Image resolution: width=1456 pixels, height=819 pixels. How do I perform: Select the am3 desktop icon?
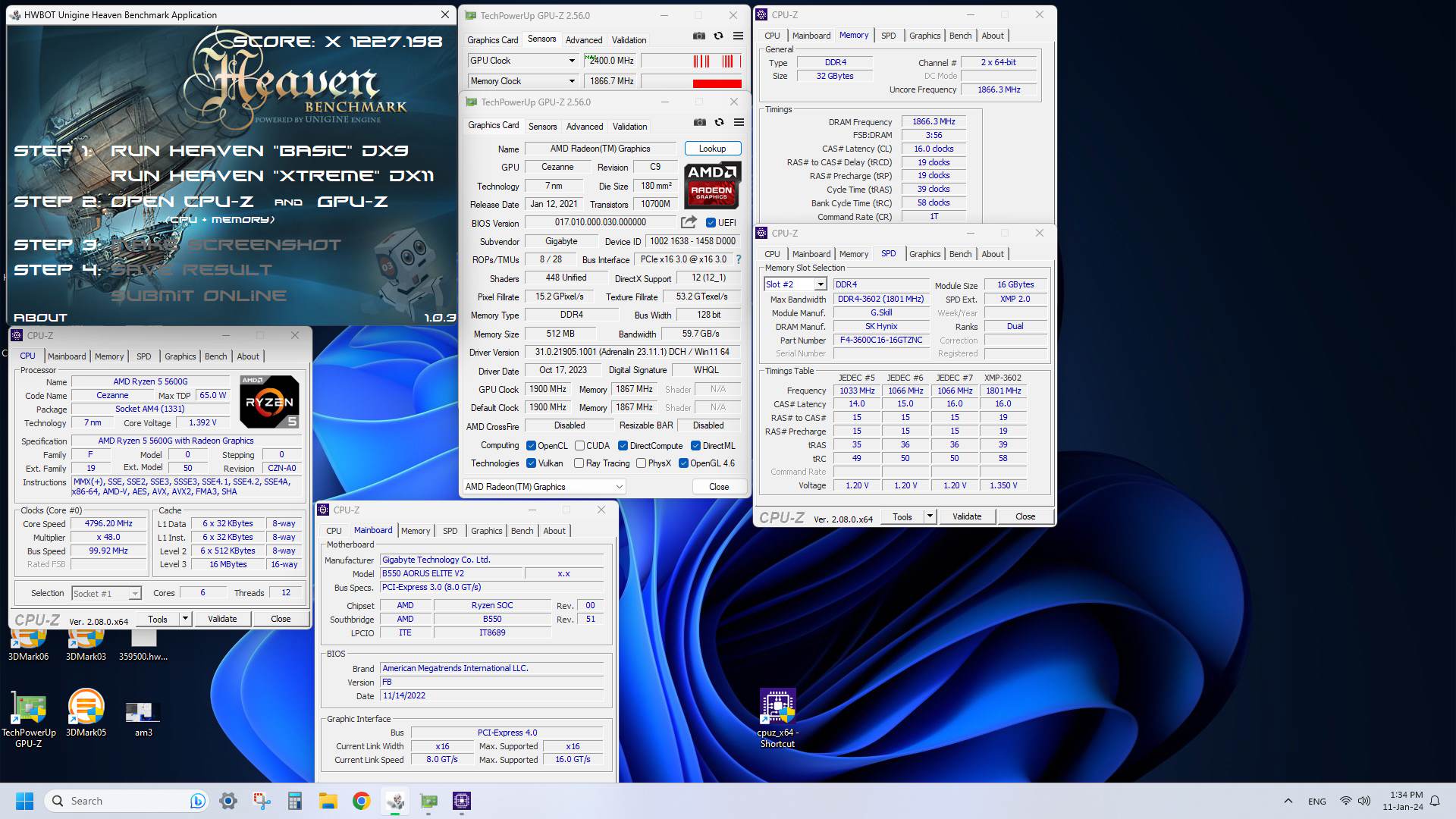pyautogui.click(x=143, y=718)
